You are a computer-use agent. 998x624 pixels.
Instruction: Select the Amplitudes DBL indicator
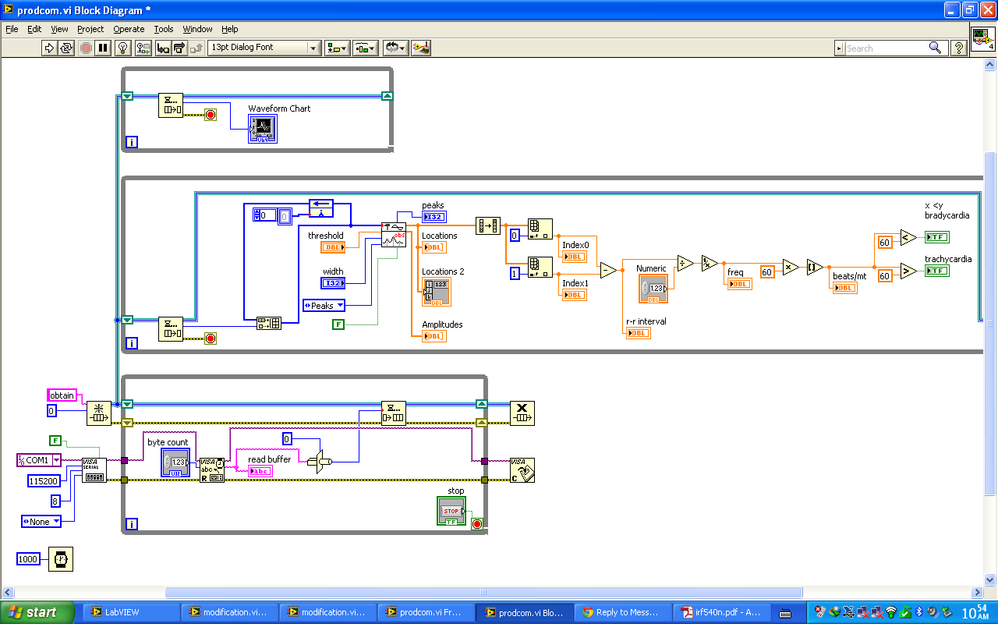pyautogui.click(x=434, y=336)
